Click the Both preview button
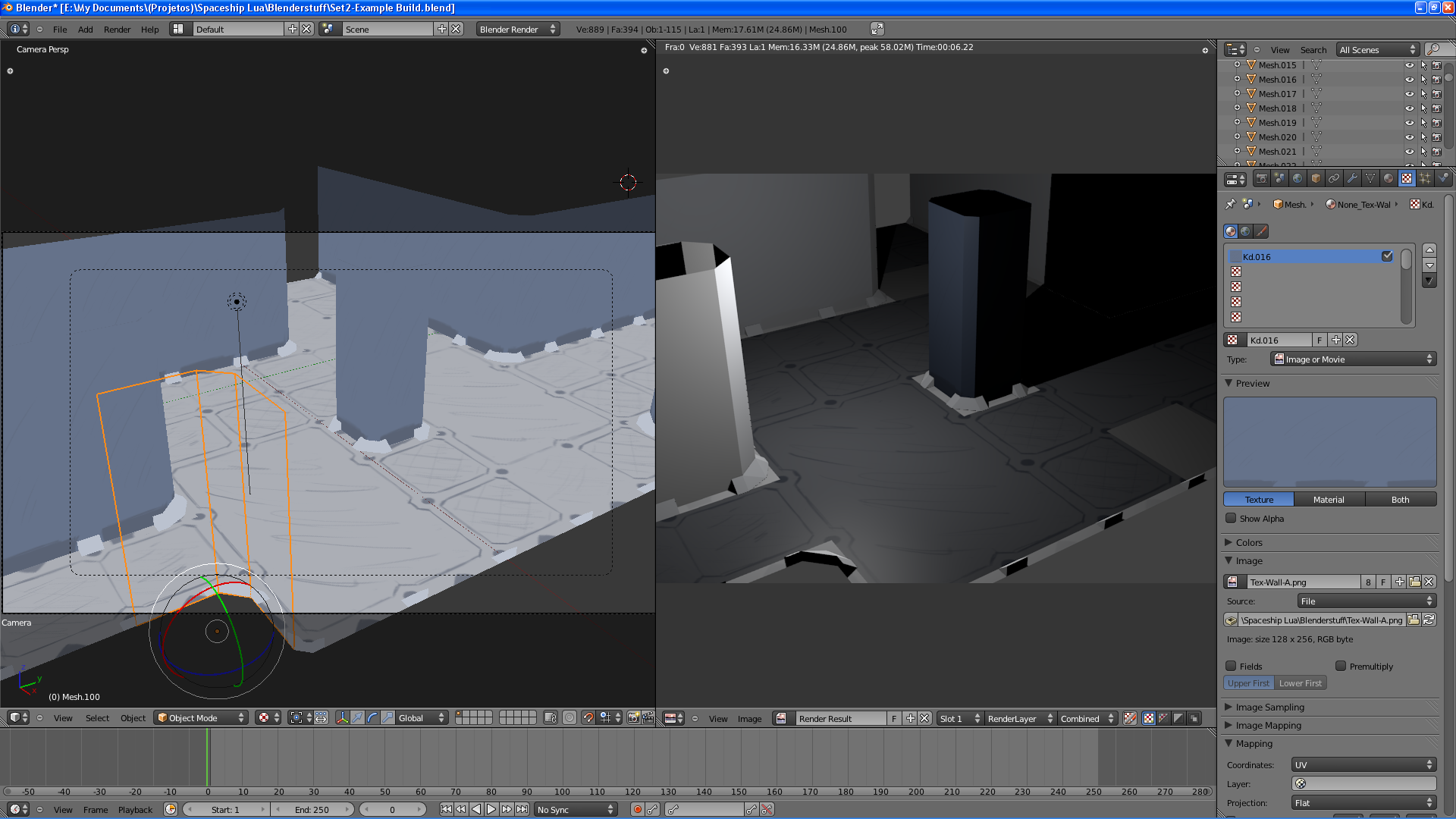The height and width of the screenshot is (819, 1456). coord(1400,500)
